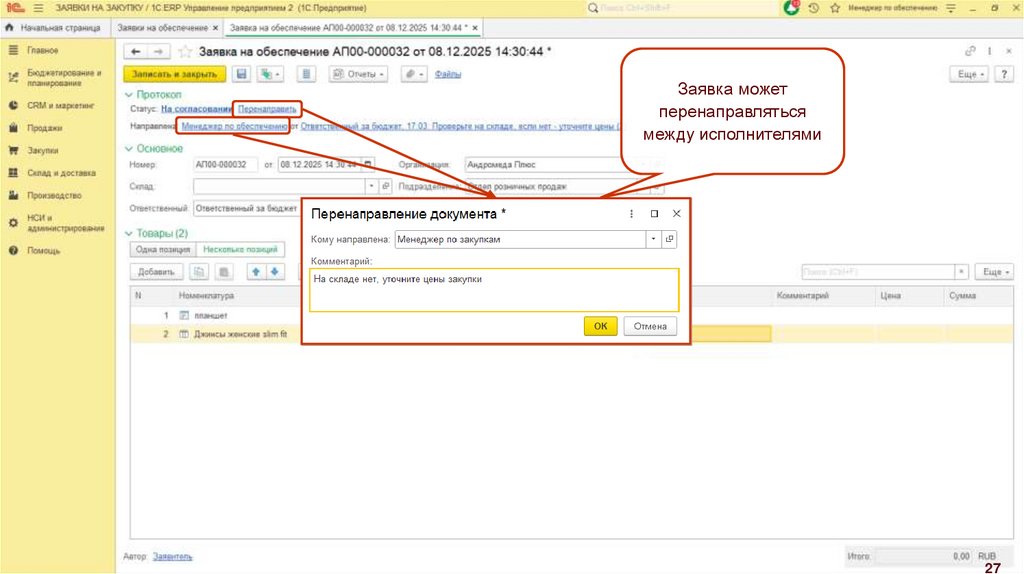Open Помощь section in sidebar
The width and height of the screenshot is (1024, 574).
tap(43, 251)
